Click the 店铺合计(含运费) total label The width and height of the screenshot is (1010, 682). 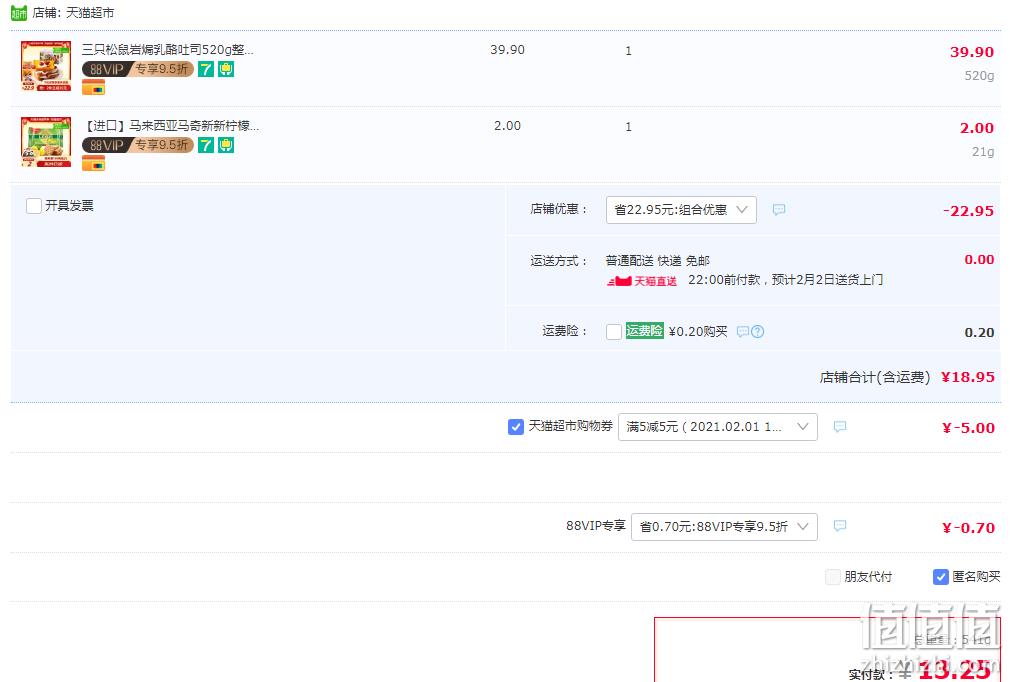pyautogui.click(x=875, y=377)
